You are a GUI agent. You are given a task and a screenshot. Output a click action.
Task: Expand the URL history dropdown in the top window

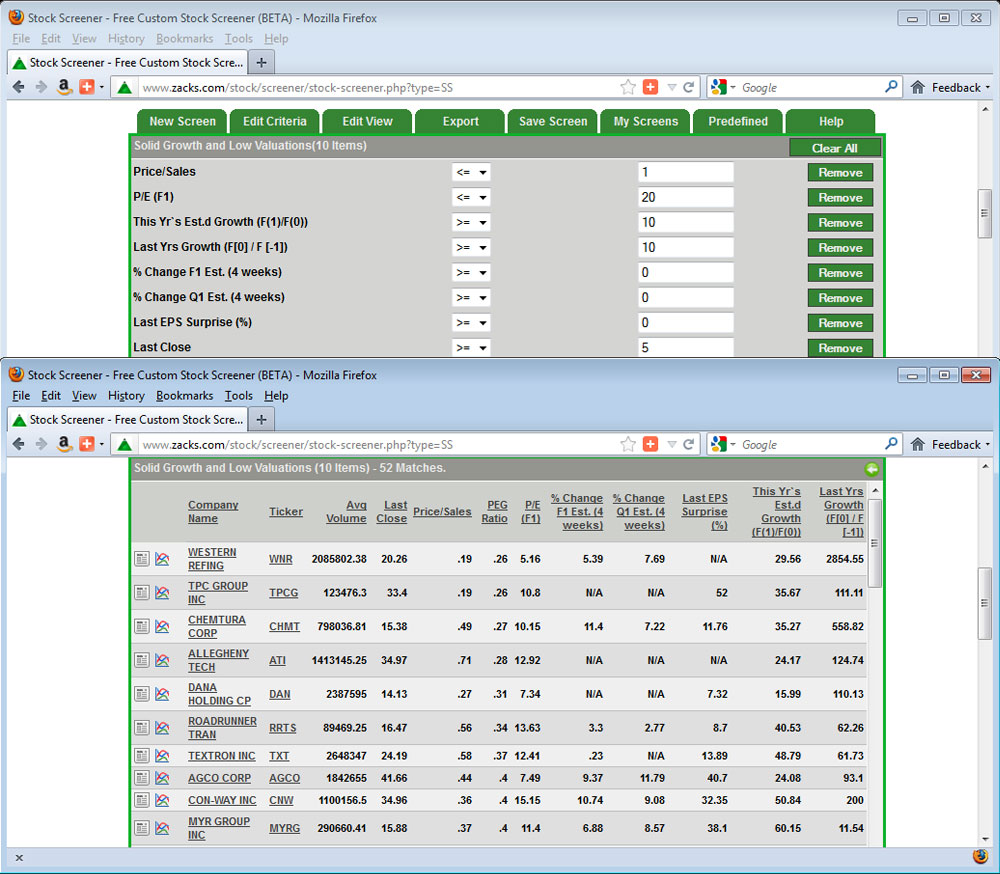point(671,87)
